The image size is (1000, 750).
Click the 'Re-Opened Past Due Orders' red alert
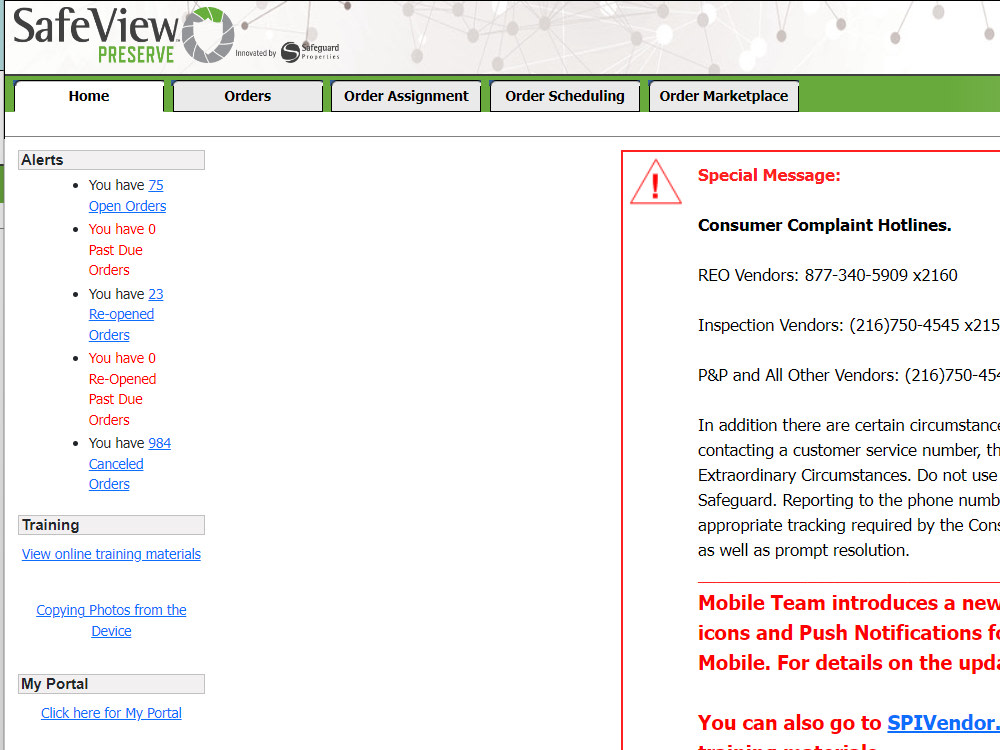click(122, 389)
